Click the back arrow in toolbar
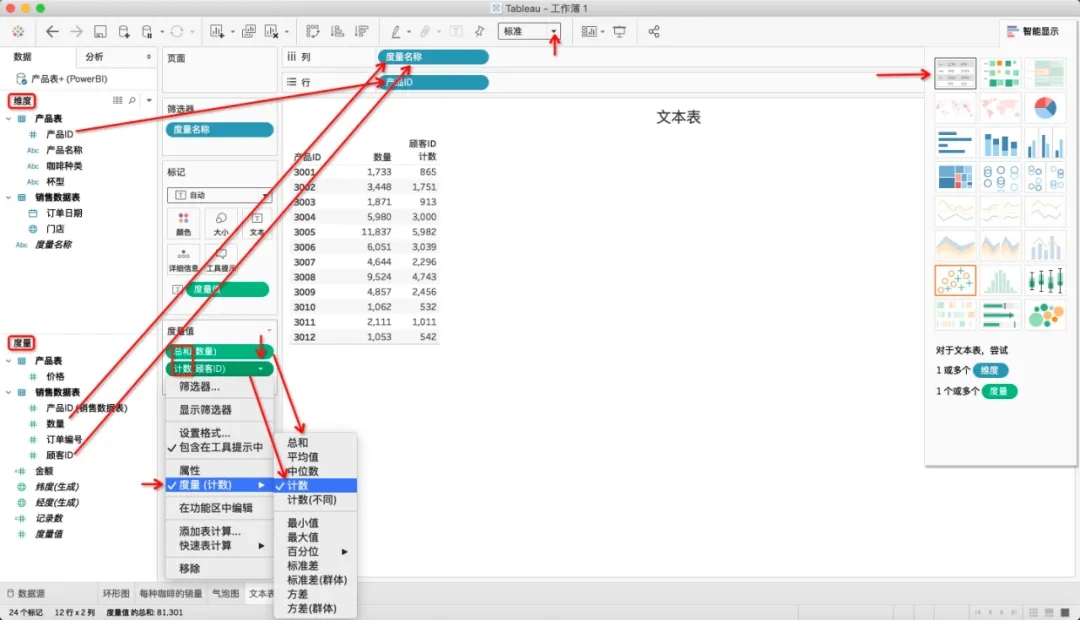The image size is (1080, 620). [x=53, y=32]
